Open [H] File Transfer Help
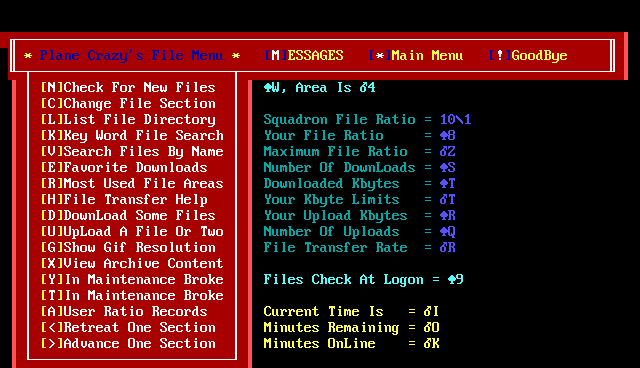640x368 pixels. tap(124, 200)
